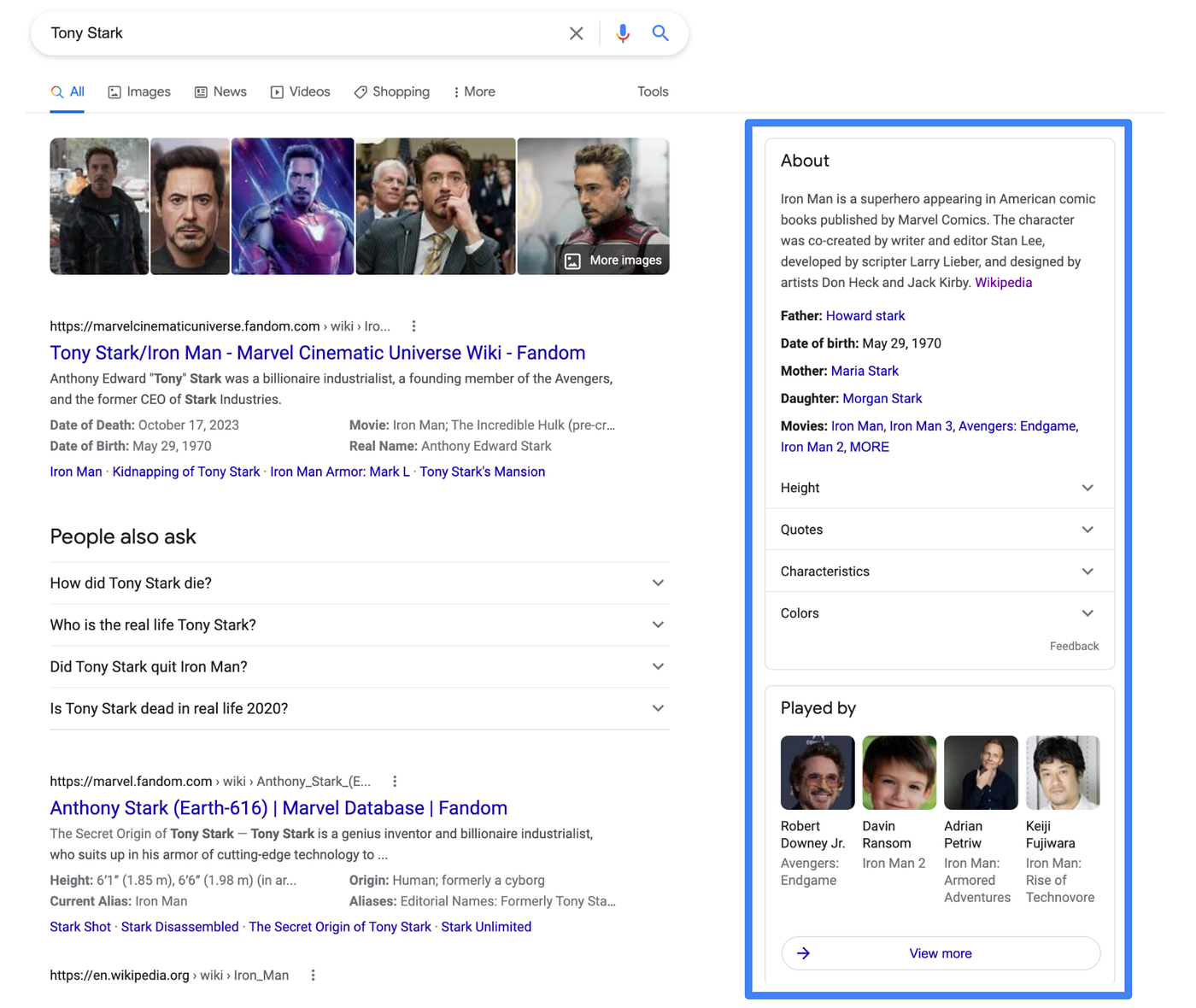Open the More search options menu
The height and width of the screenshot is (1008, 1196).
point(474,92)
